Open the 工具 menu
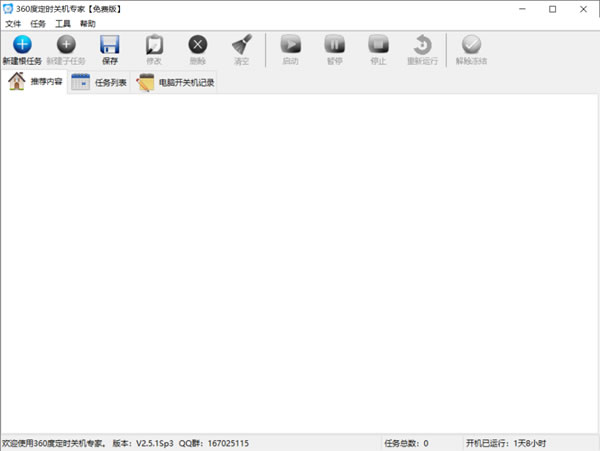Image resolution: width=600 pixels, height=451 pixels. click(63, 24)
